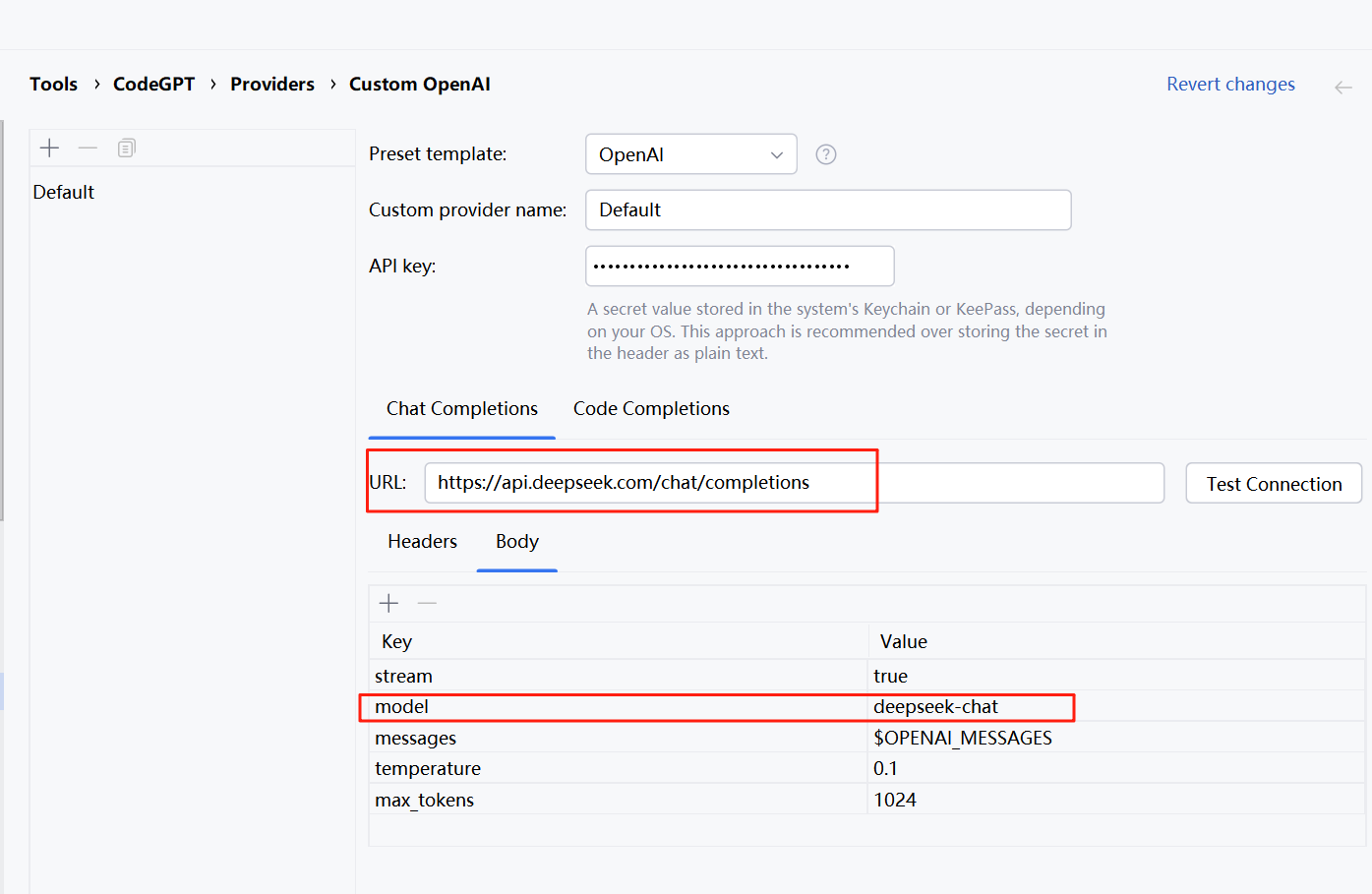Click the deepseek URL input field
Viewport: 1372px width, 894px height.
795,483
